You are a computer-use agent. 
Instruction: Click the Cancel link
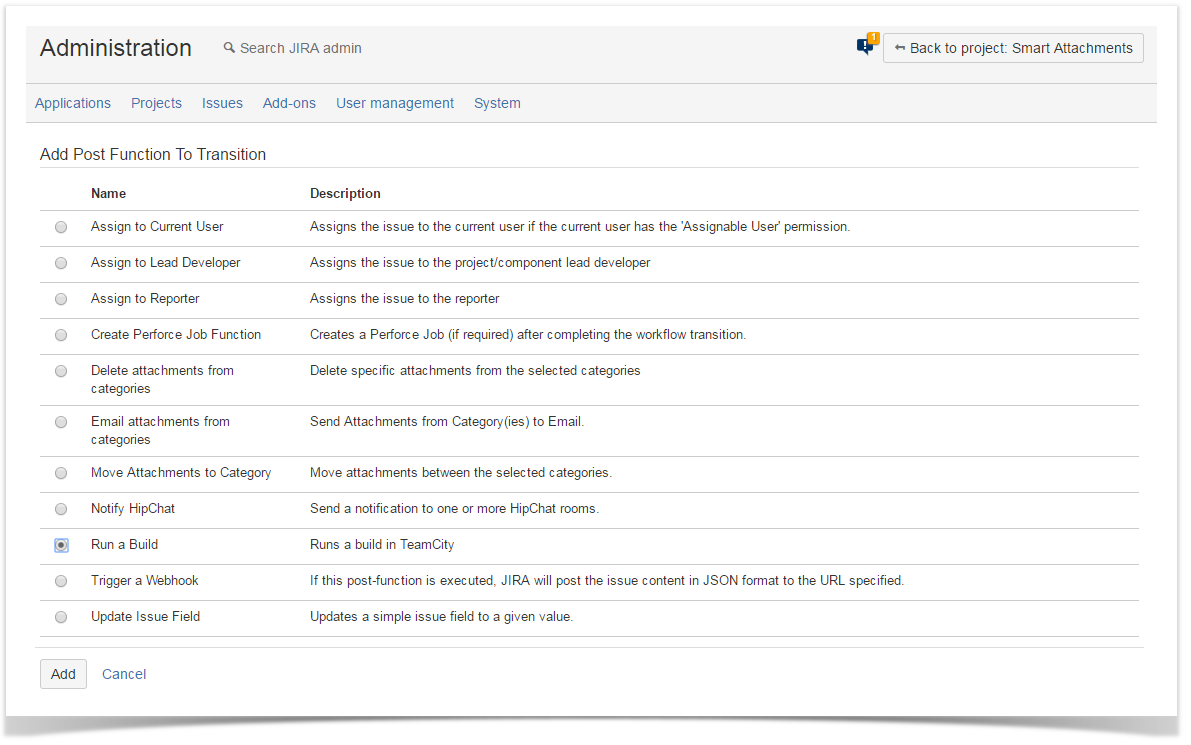tap(124, 674)
